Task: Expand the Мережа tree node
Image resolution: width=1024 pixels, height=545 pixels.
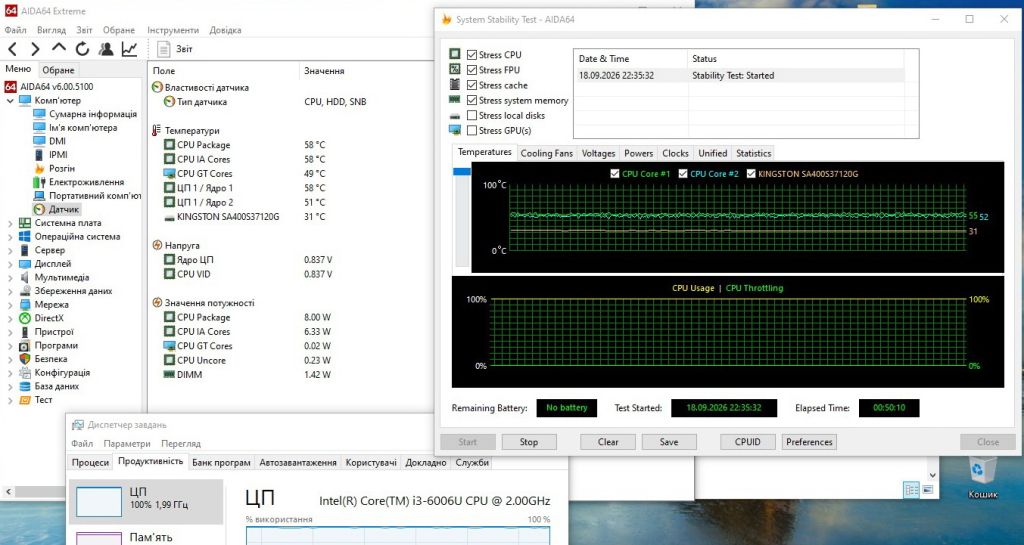Action: pyautogui.click(x=10, y=305)
